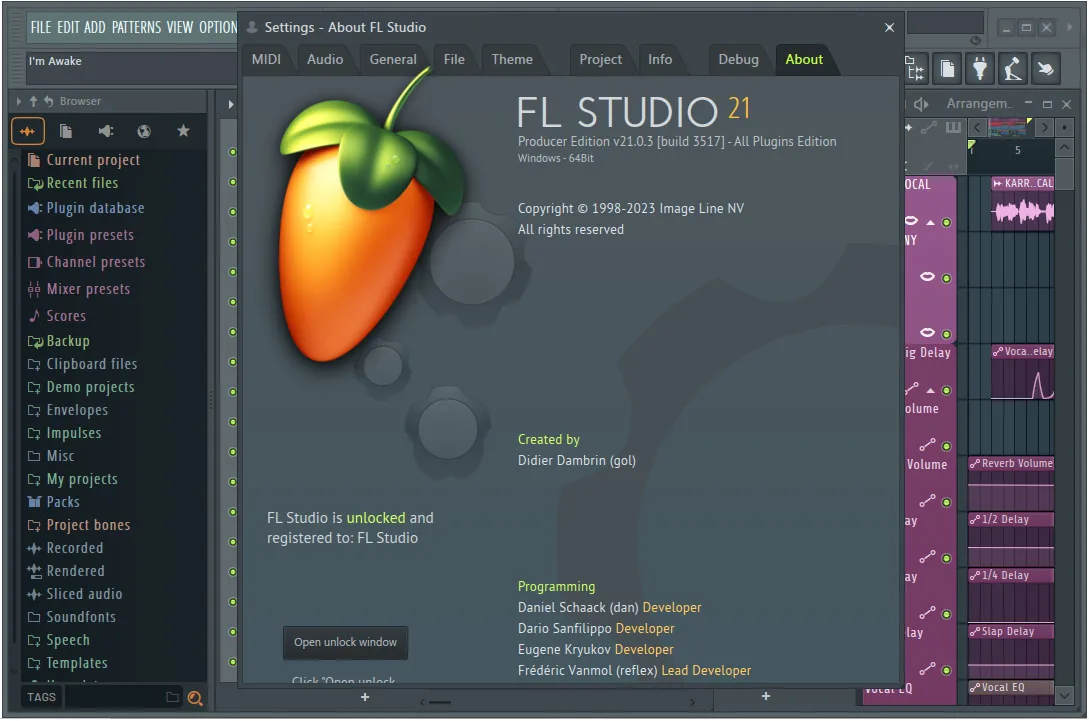Open the files tab icon in Browser
This screenshot has width=1089, height=721.
pyautogui.click(x=66, y=131)
